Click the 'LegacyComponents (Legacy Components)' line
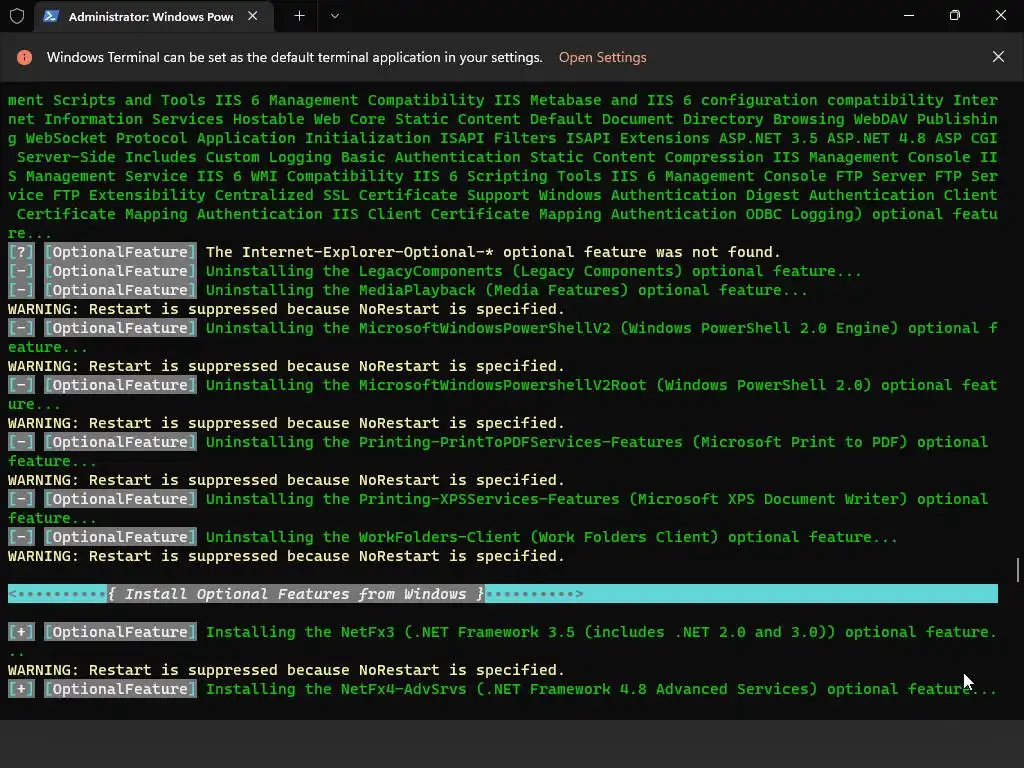Image resolution: width=1024 pixels, height=768 pixels. [436, 271]
